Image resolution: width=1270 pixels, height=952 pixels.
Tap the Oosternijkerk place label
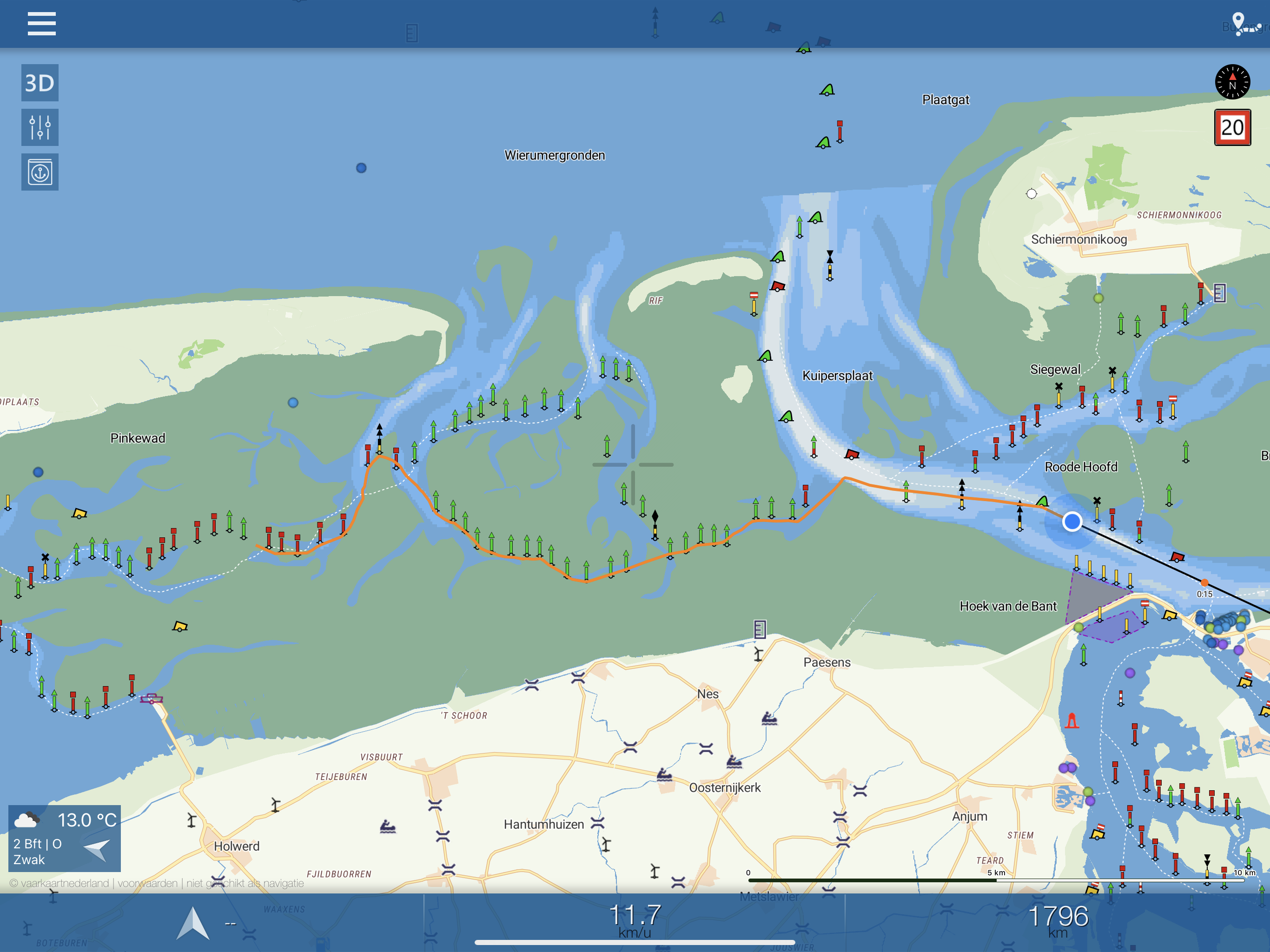tap(725, 788)
